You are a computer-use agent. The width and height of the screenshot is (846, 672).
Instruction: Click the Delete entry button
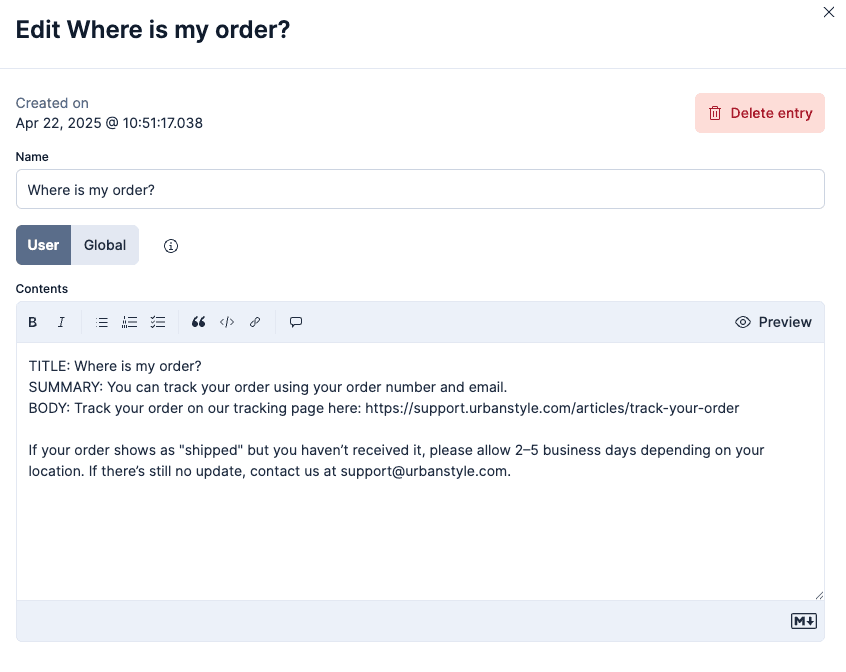tap(760, 113)
